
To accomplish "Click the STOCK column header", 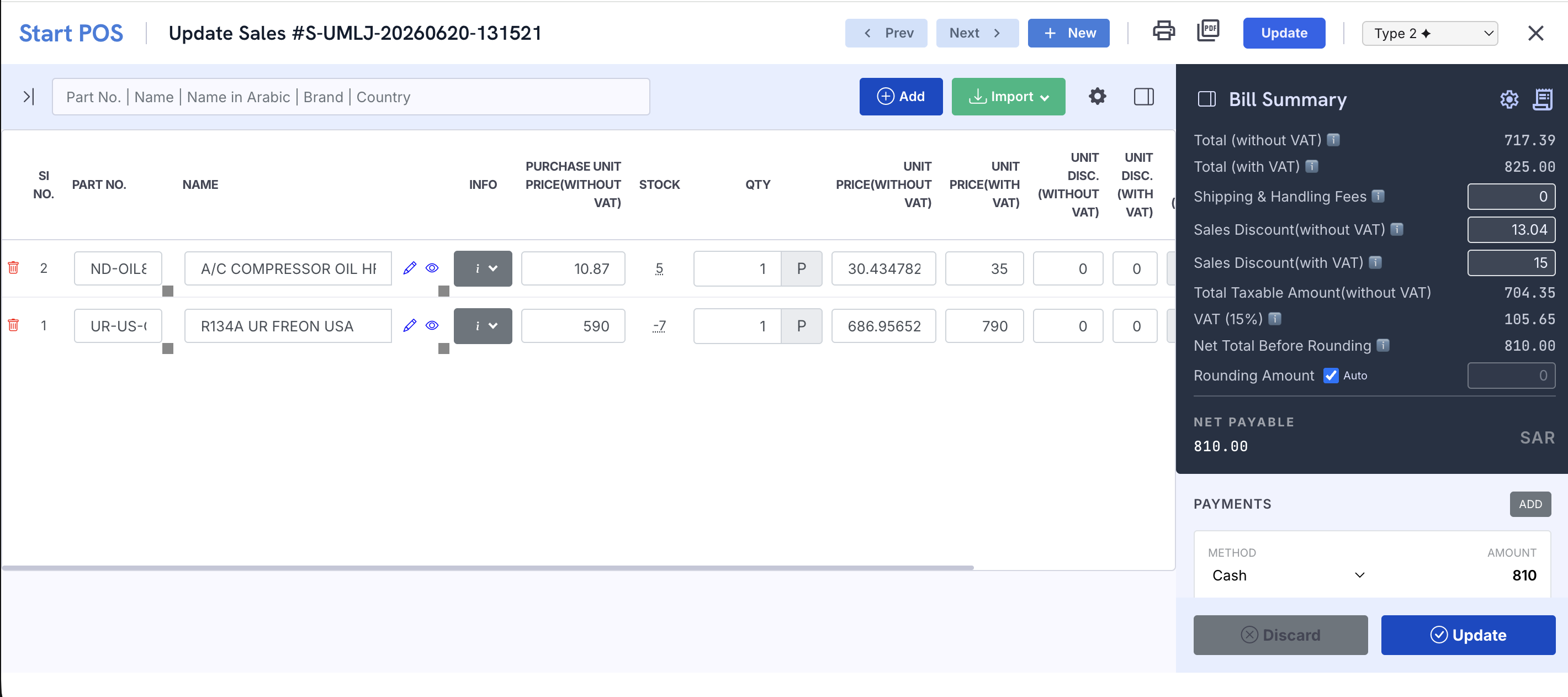I will [x=659, y=184].
